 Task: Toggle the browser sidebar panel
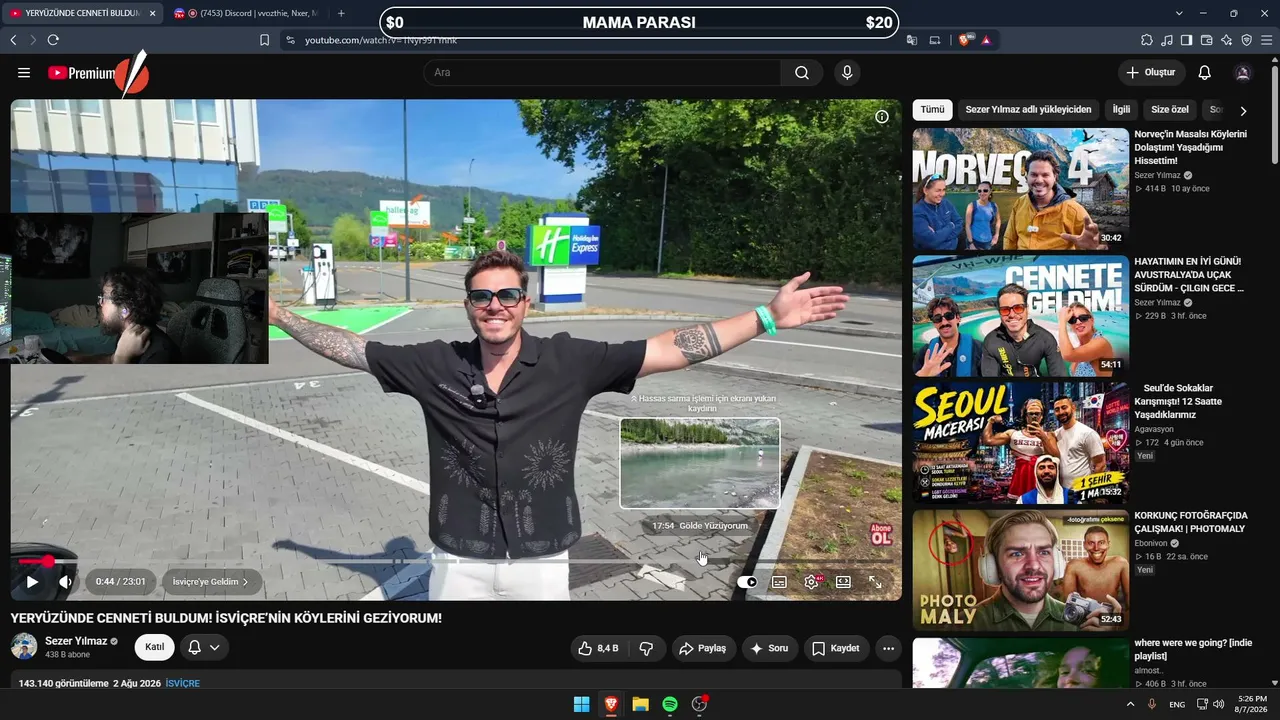click(x=1186, y=40)
